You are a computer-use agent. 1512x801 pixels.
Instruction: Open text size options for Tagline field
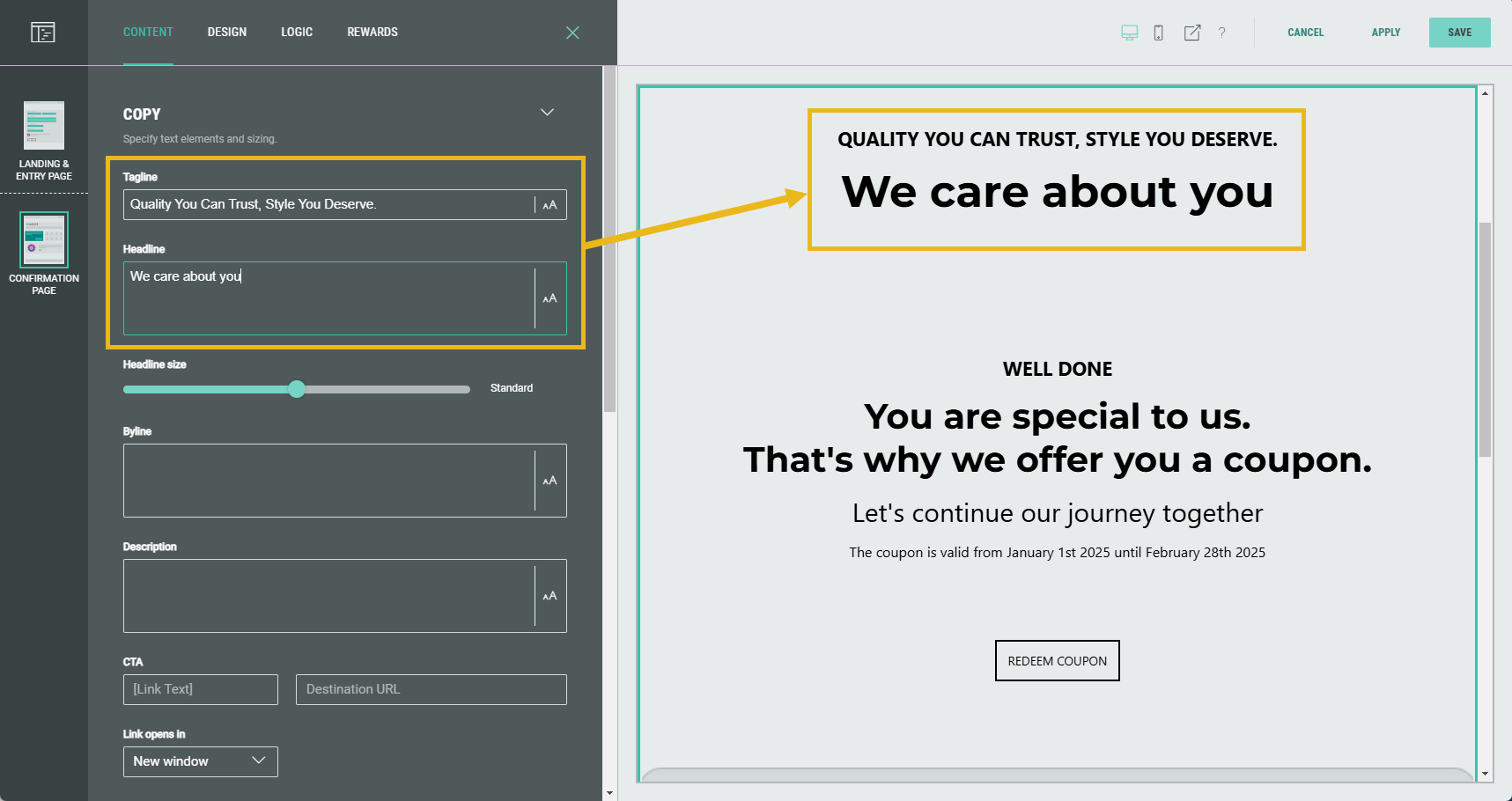(549, 205)
